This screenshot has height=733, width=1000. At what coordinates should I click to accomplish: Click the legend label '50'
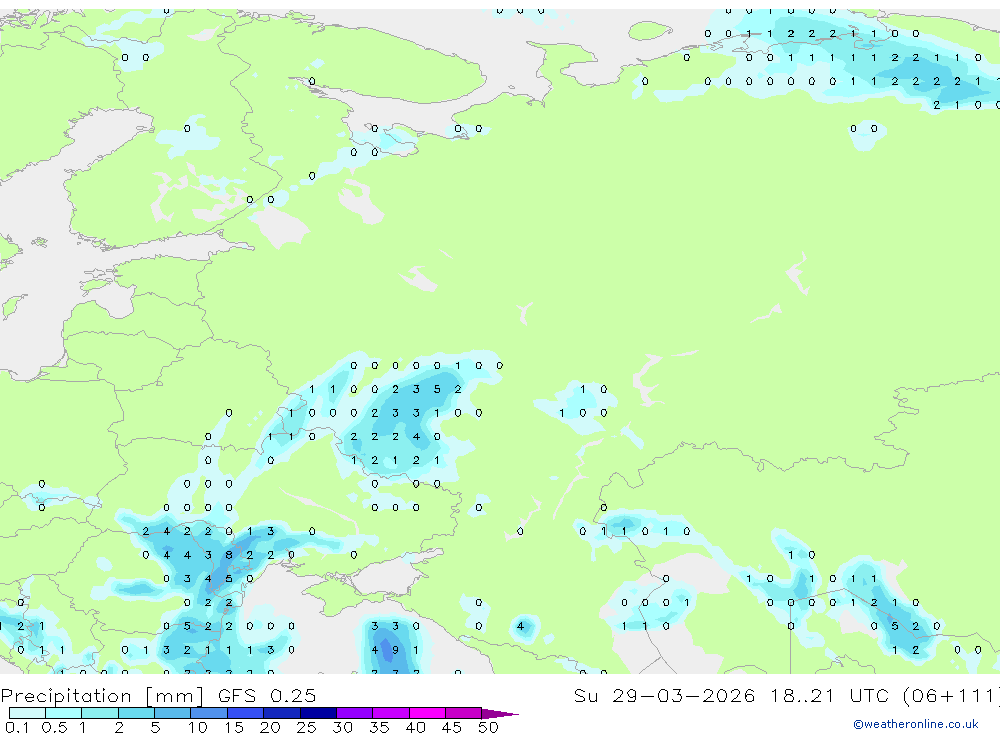488,727
